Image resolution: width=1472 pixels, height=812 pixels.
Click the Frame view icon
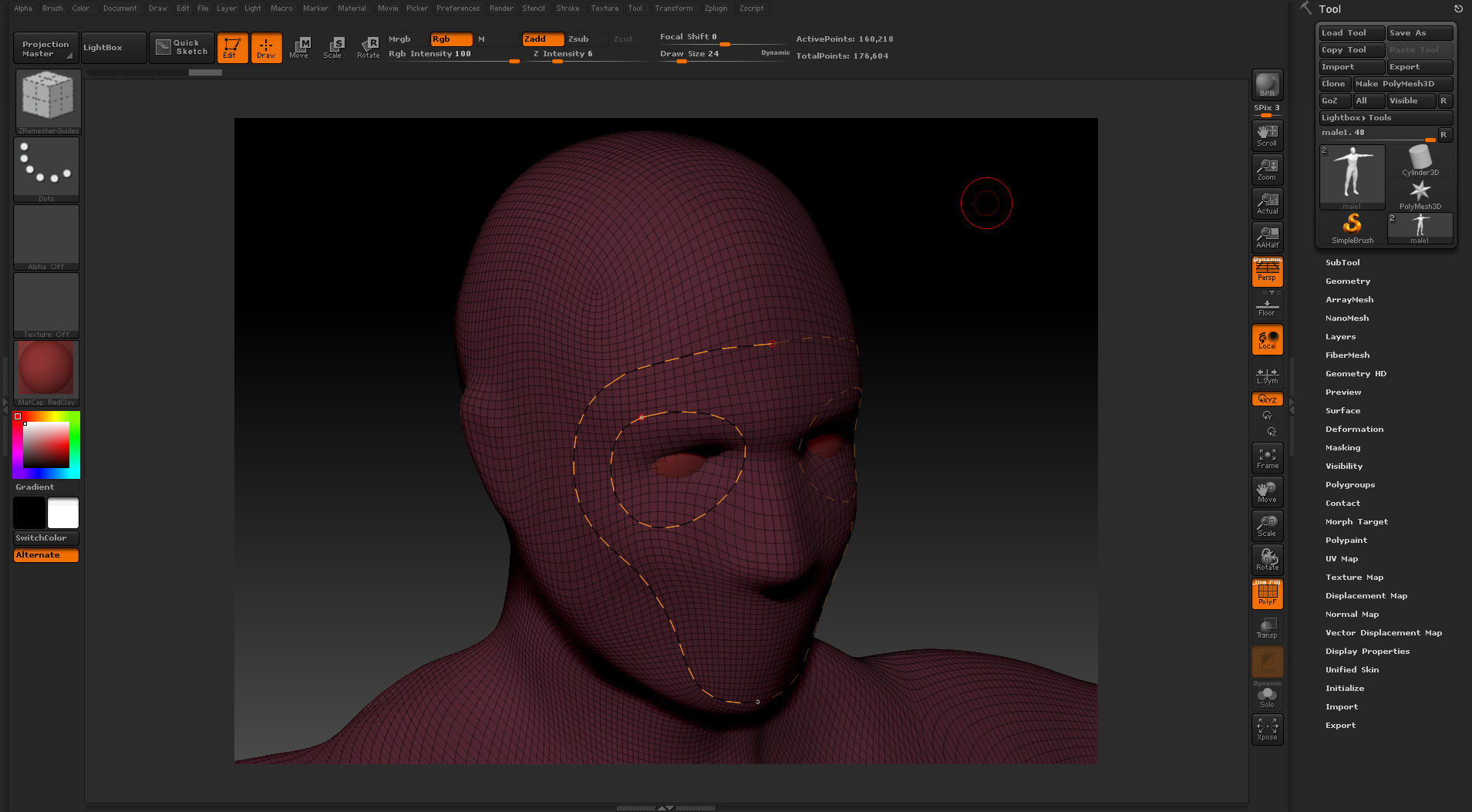(1267, 458)
